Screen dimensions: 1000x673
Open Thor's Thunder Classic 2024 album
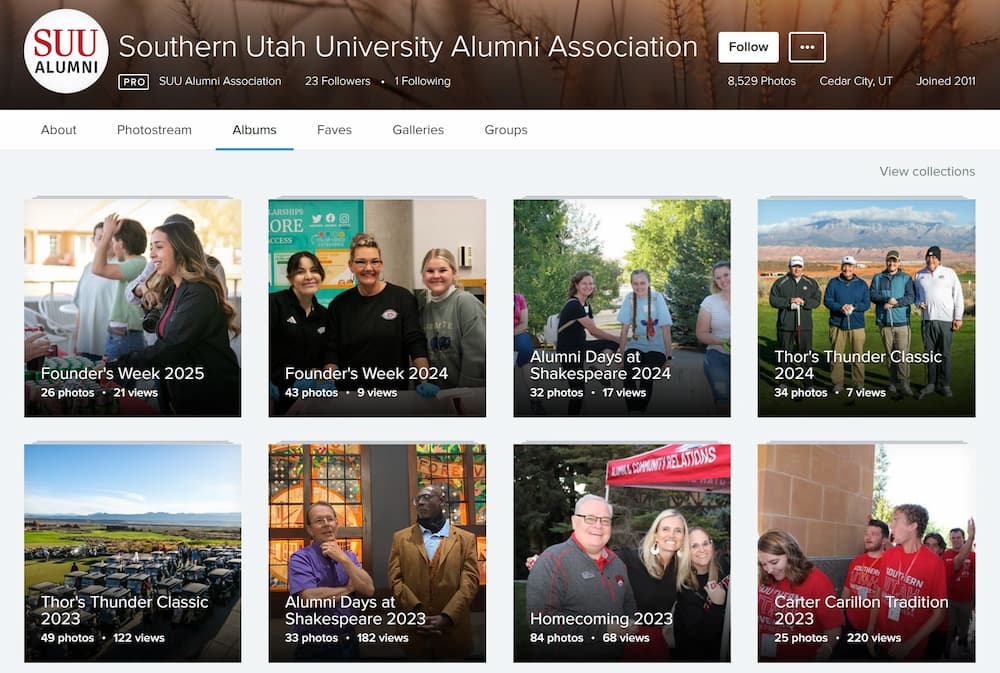click(866, 307)
